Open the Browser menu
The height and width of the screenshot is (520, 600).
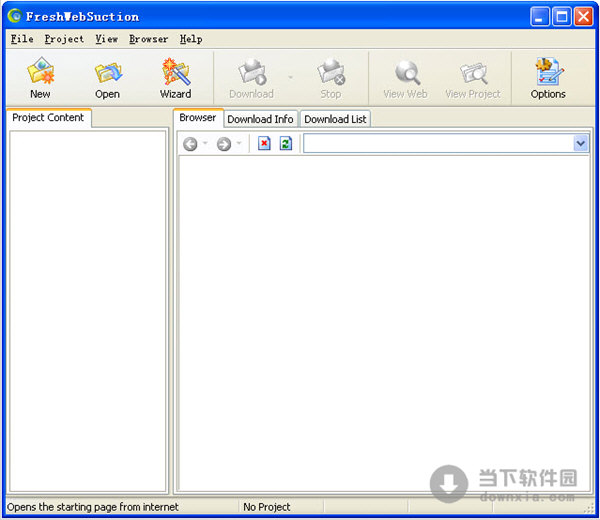point(148,39)
